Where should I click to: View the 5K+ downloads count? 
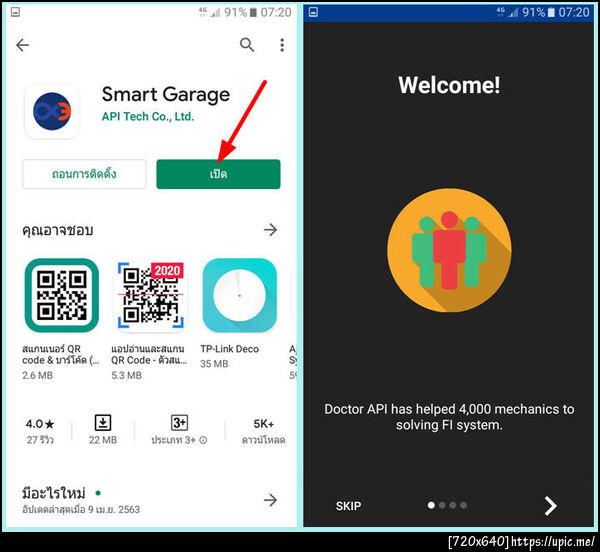[x=264, y=424]
